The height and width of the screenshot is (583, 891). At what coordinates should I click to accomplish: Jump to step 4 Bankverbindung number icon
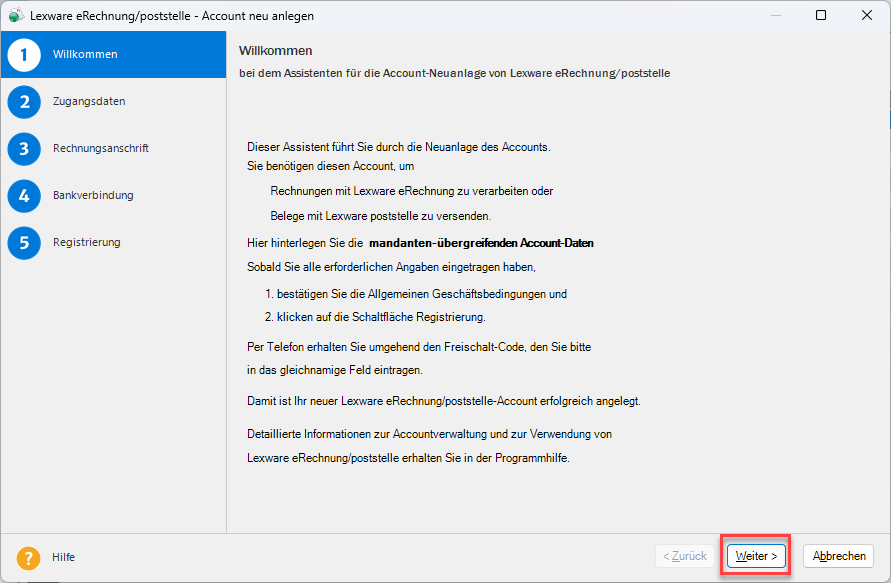tap(24, 196)
